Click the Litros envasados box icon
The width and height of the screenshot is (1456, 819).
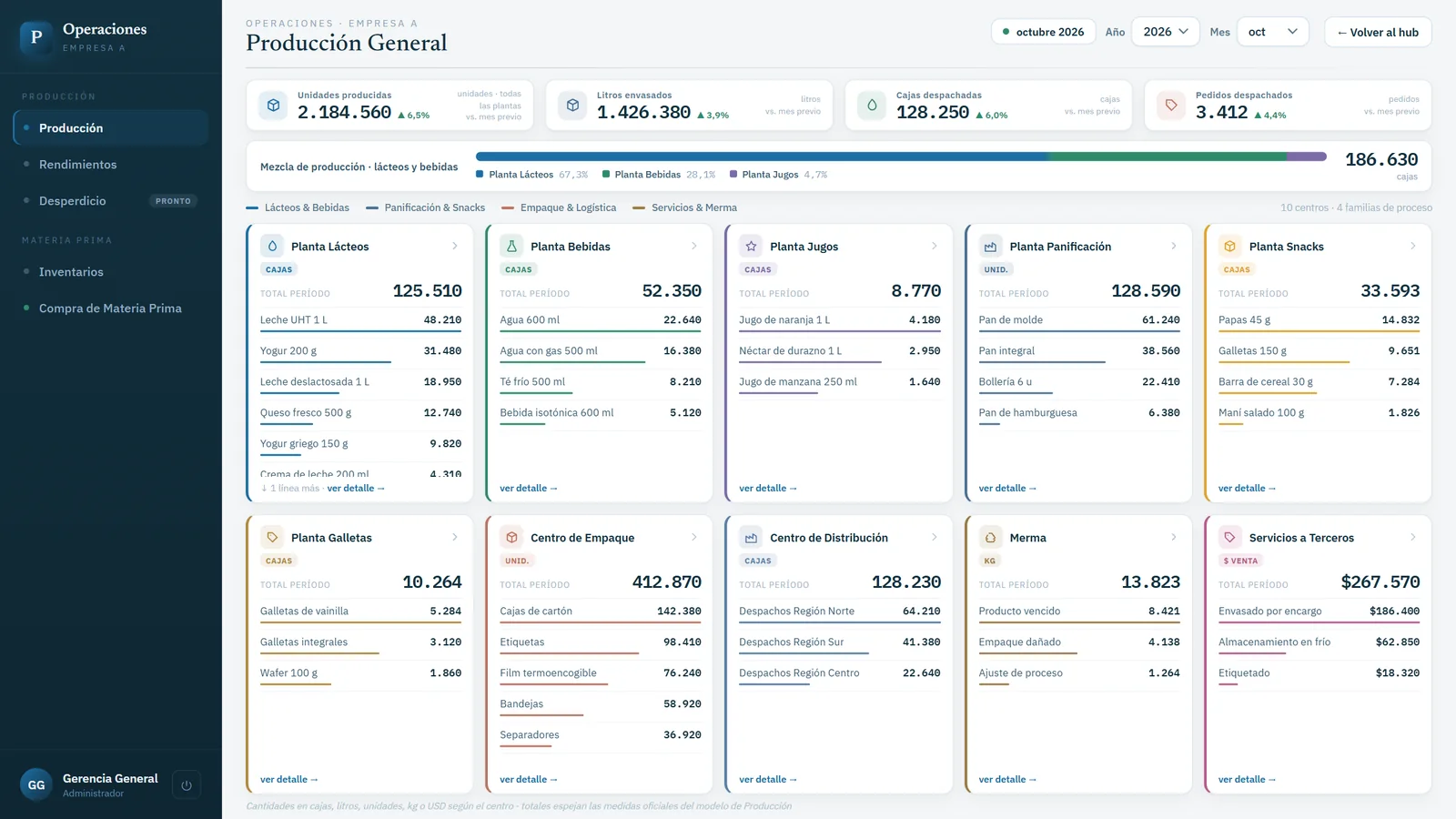pos(572,106)
